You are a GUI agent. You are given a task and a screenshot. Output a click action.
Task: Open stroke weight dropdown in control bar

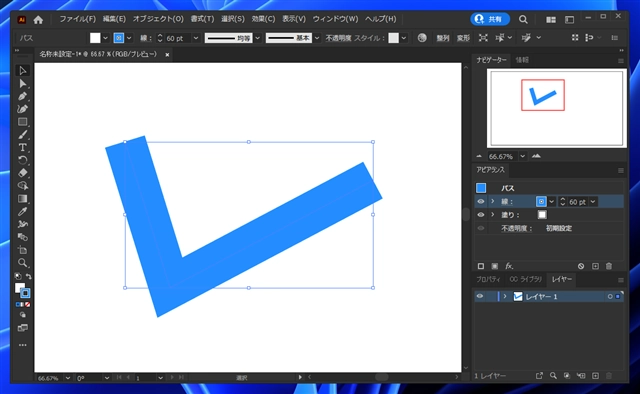tap(196, 38)
